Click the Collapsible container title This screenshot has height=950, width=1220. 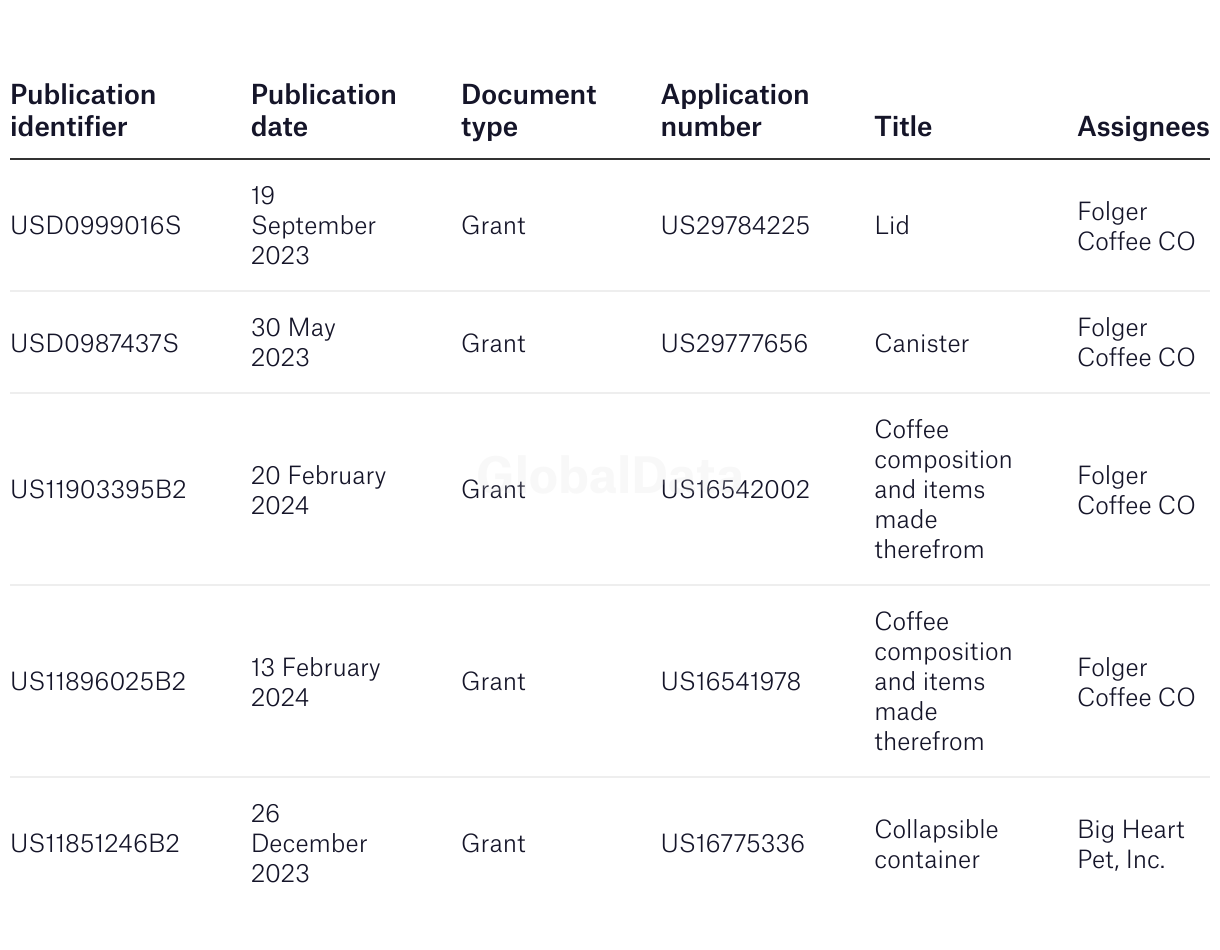936,844
